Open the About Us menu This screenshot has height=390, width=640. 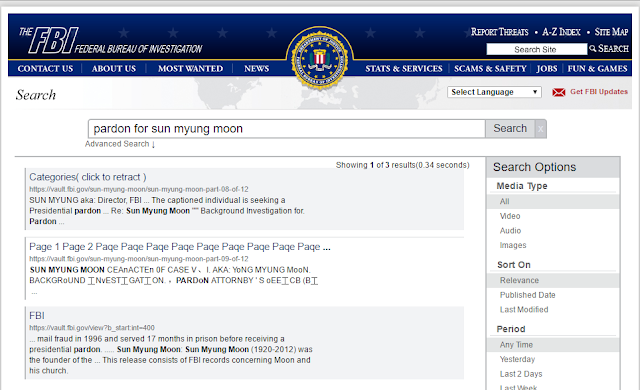click(x=114, y=69)
